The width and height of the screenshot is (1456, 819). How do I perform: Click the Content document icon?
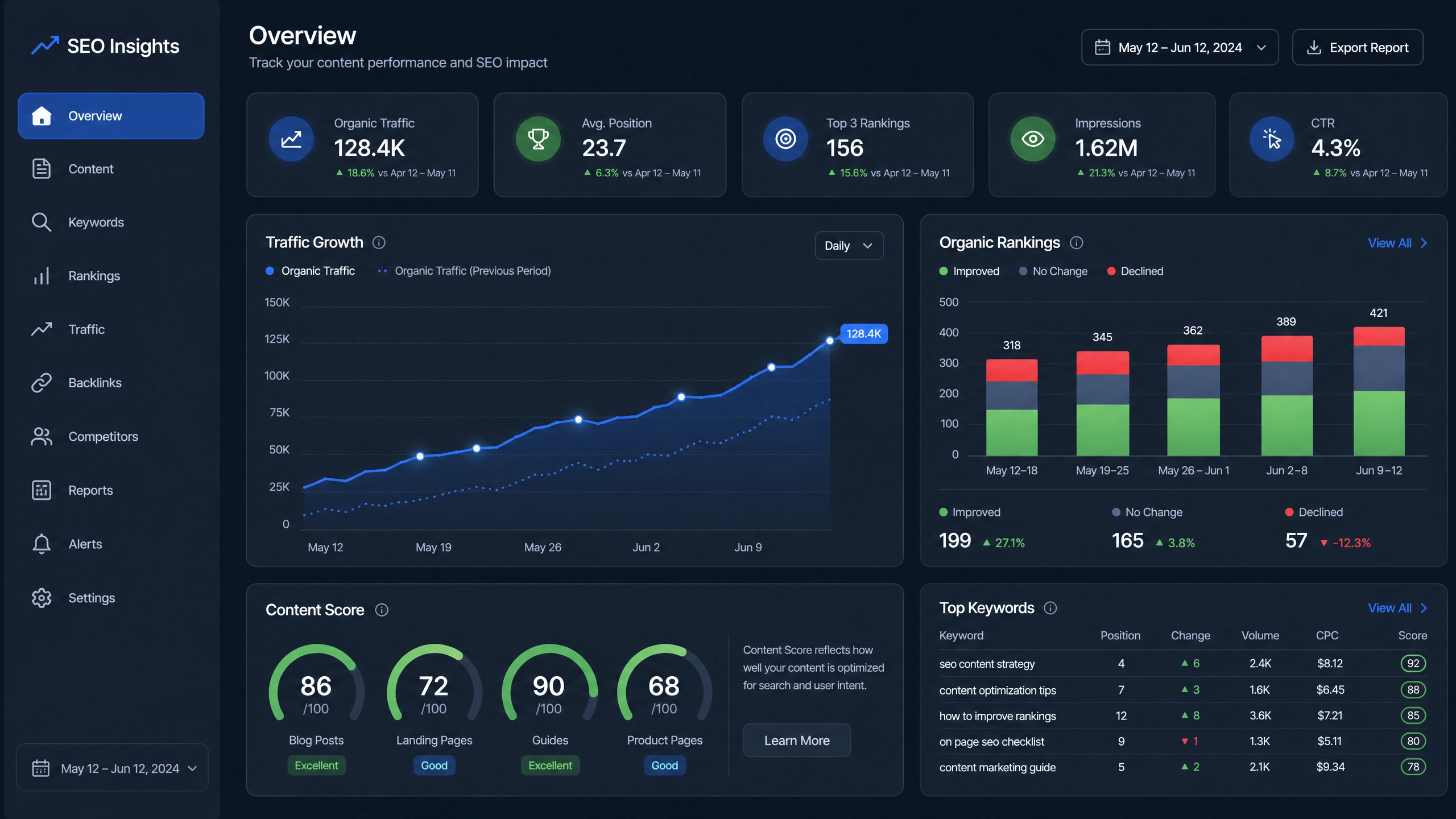42,169
